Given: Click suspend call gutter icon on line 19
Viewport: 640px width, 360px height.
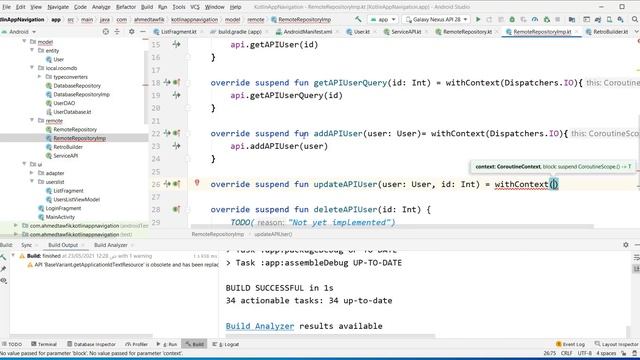Looking at the screenshot, I should pos(176,95).
